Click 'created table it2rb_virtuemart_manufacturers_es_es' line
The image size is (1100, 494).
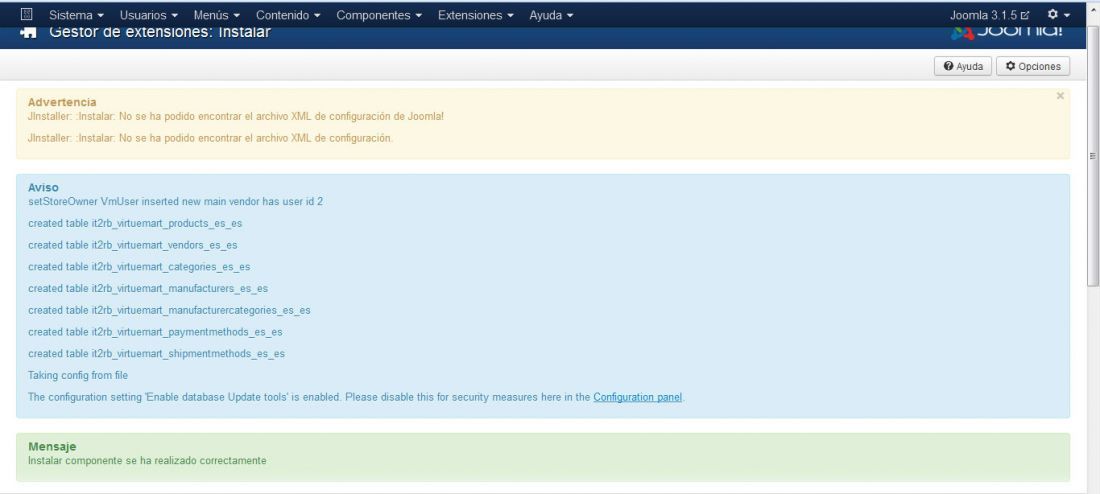(148, 288)
